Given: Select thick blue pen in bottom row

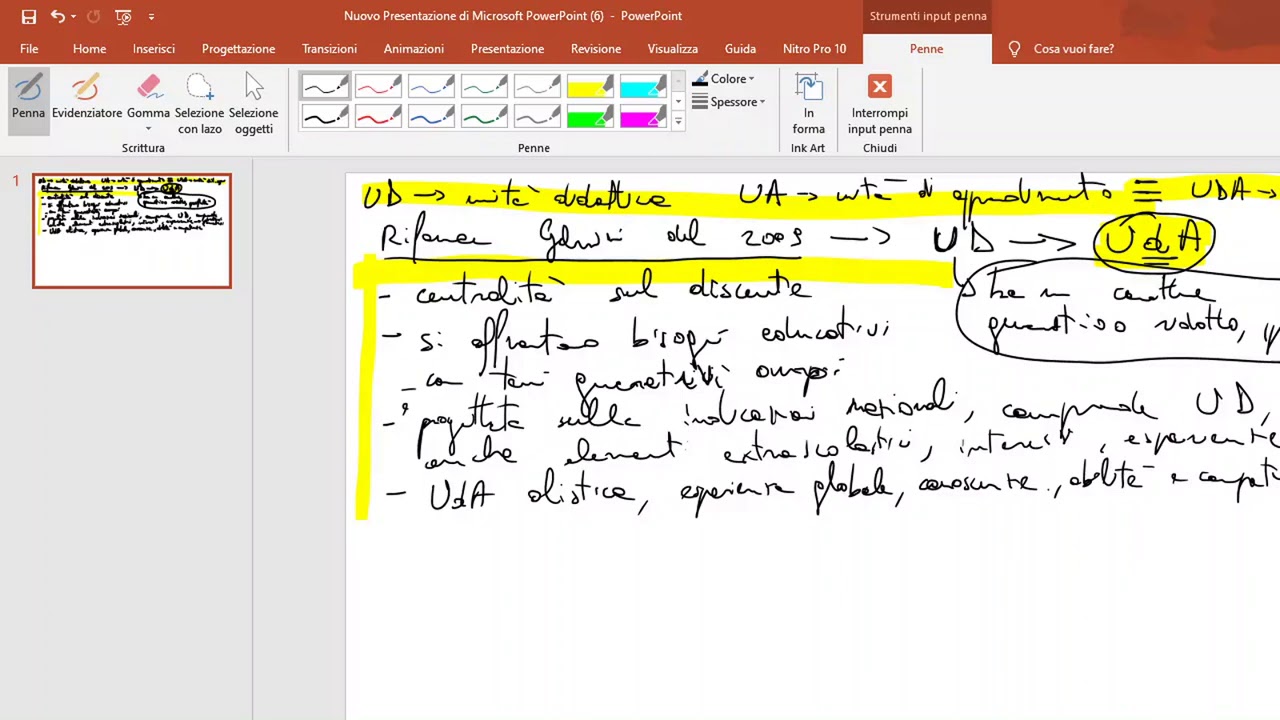Looking at the screenshot, I should pos(431,117).
